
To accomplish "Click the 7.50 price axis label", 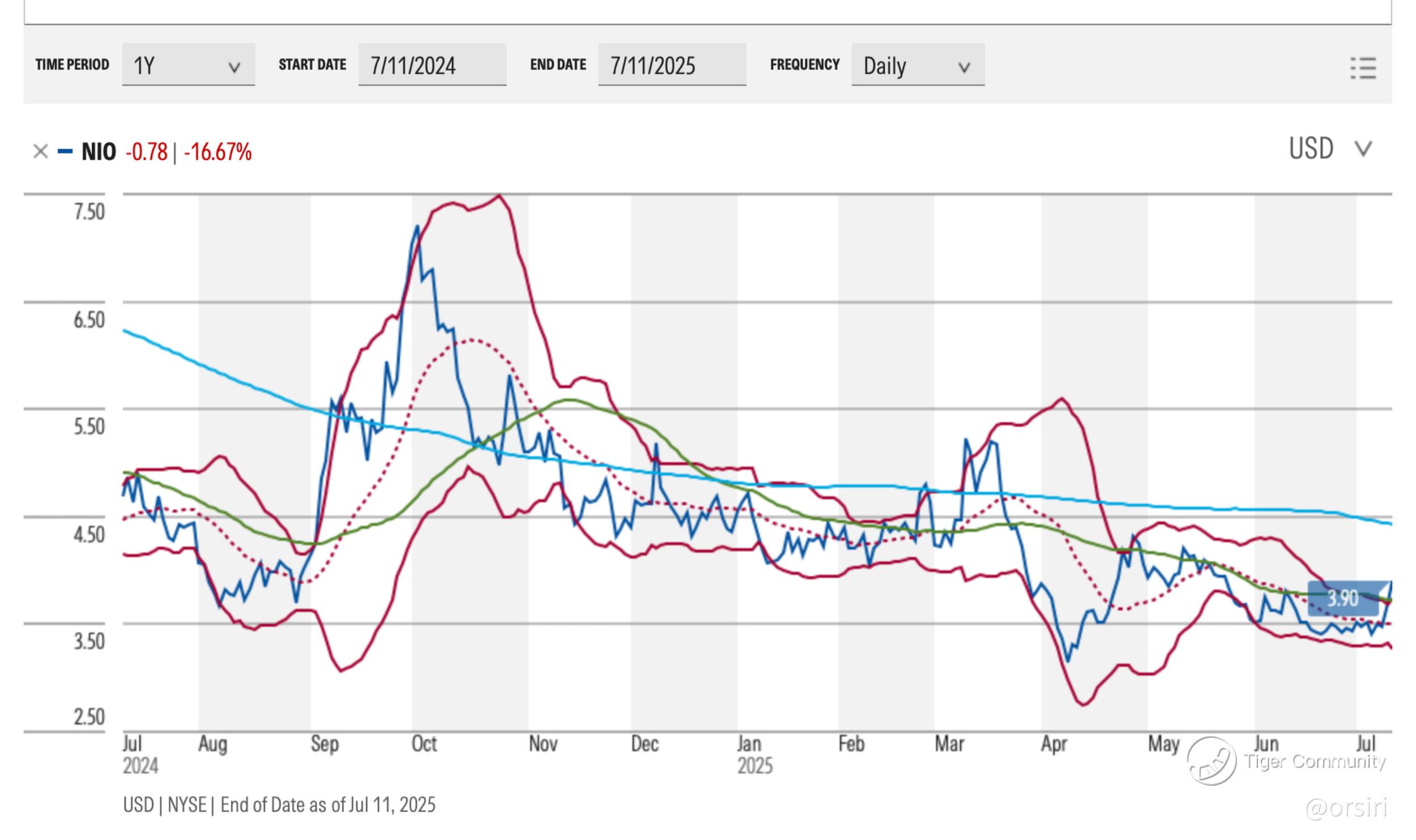I will click(89, 212).
